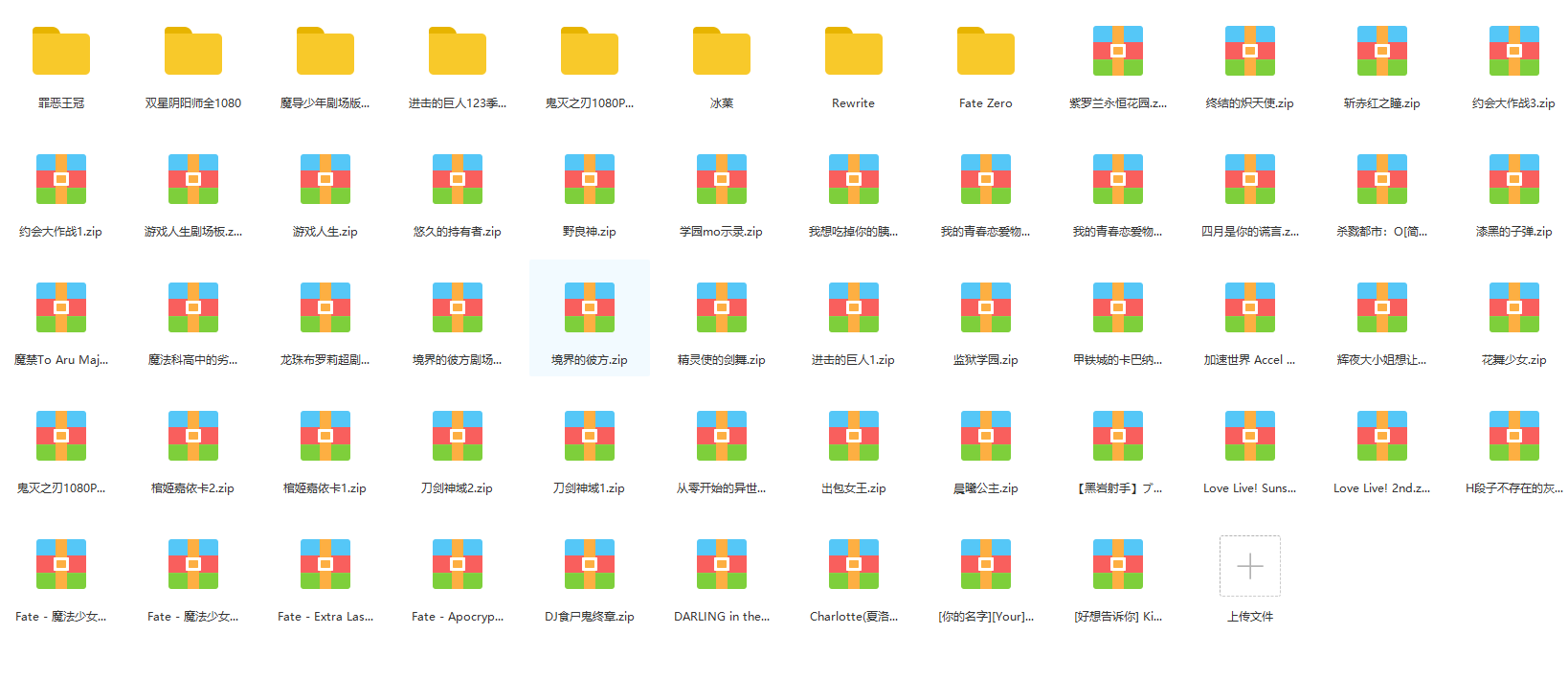Open the 罪恶王冠 folder icon
Screen dimensions: 1568x679
click(61, 51)
